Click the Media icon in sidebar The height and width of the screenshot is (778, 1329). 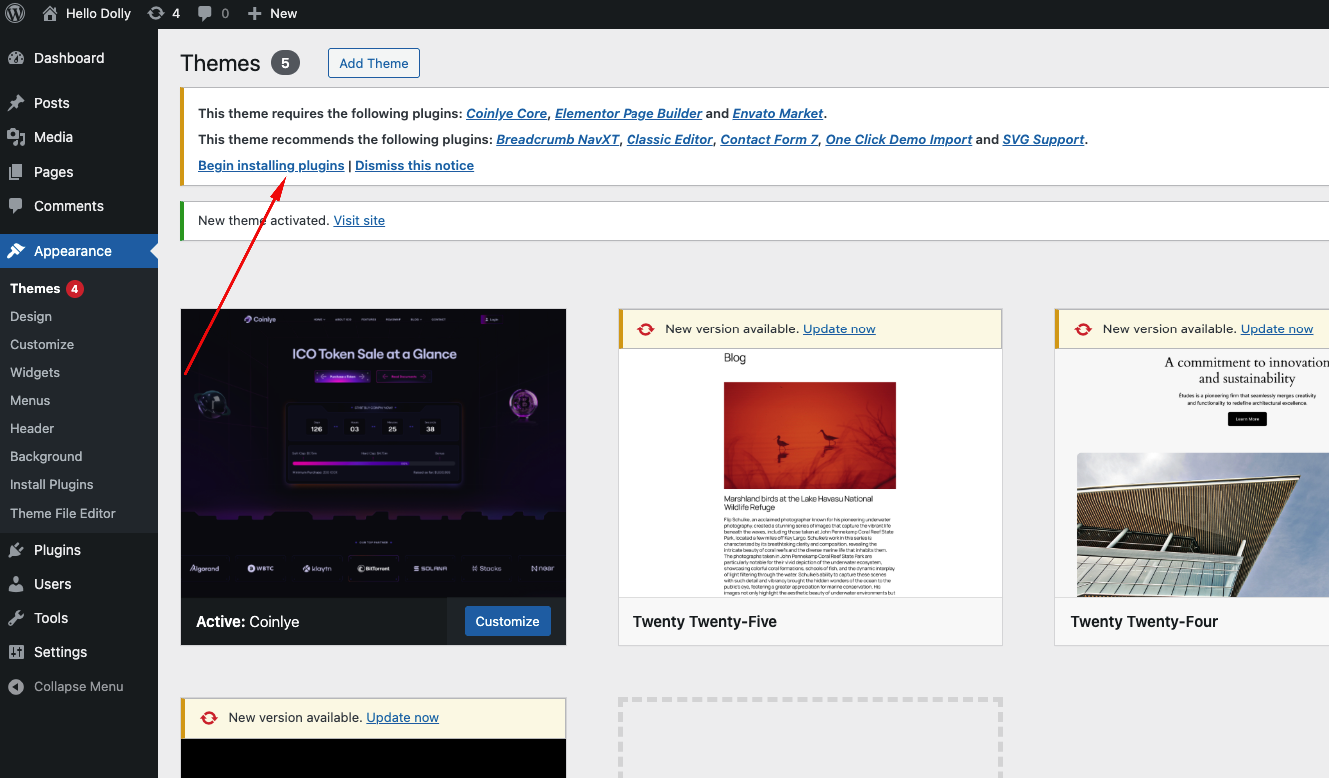tap(16, 137)
